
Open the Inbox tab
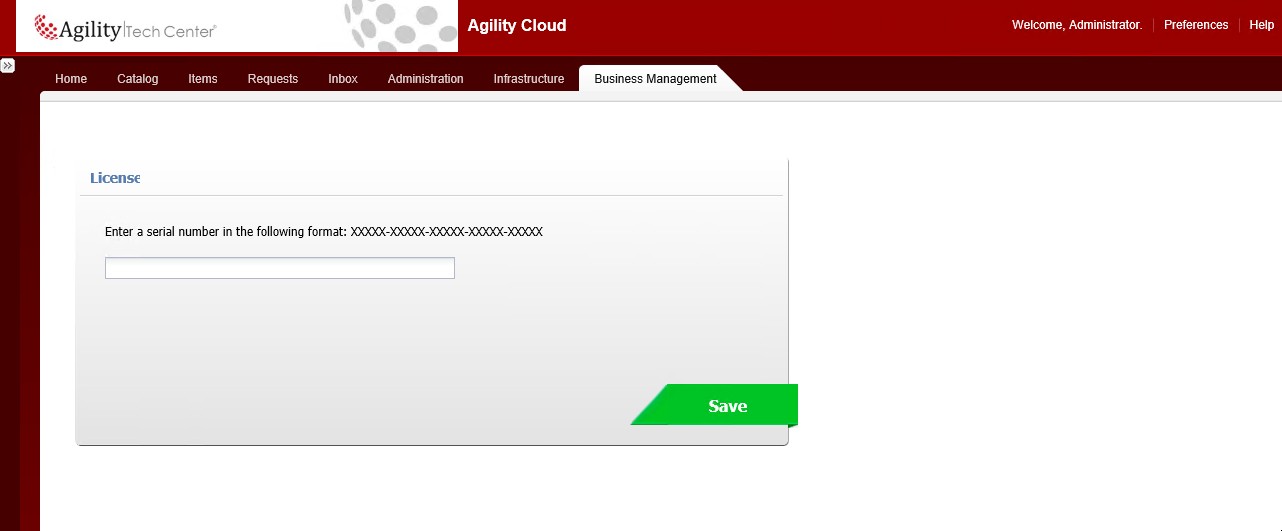point(343,79)
